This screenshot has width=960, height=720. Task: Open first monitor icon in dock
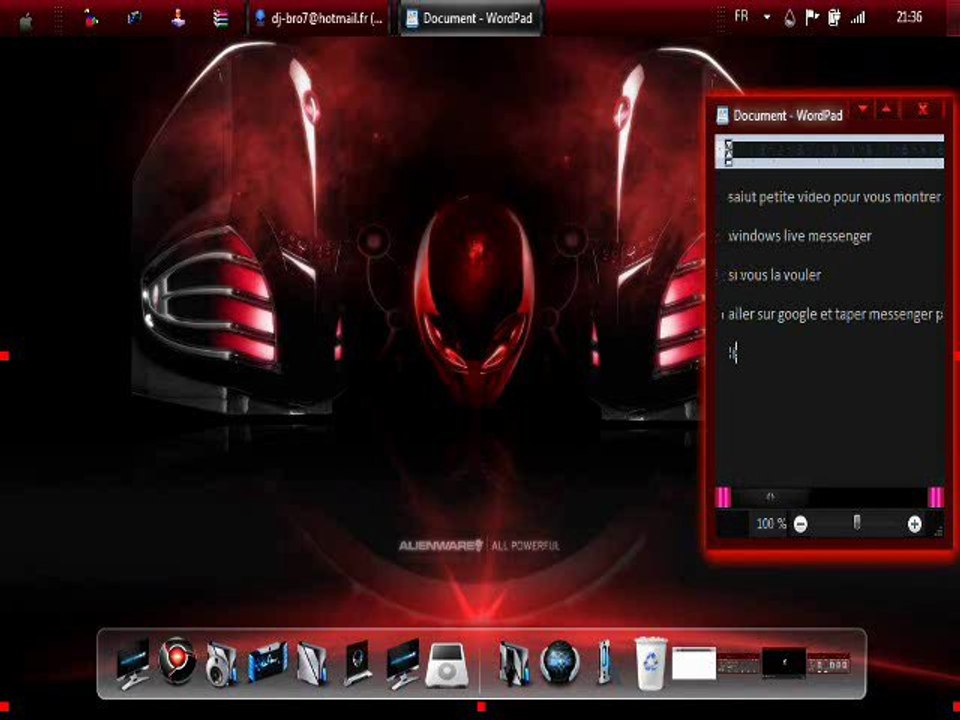[x=133, y=663]
